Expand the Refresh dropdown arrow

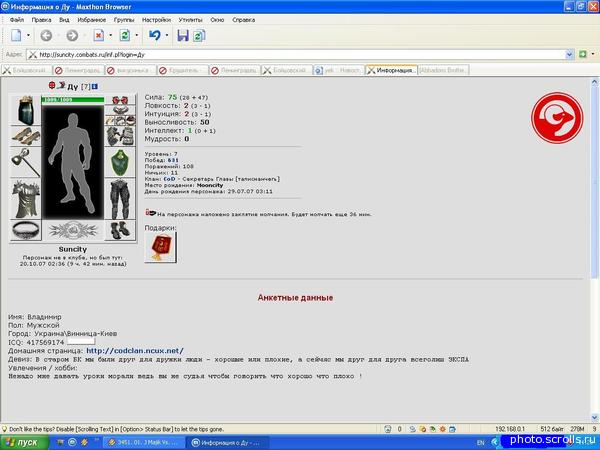137,36
